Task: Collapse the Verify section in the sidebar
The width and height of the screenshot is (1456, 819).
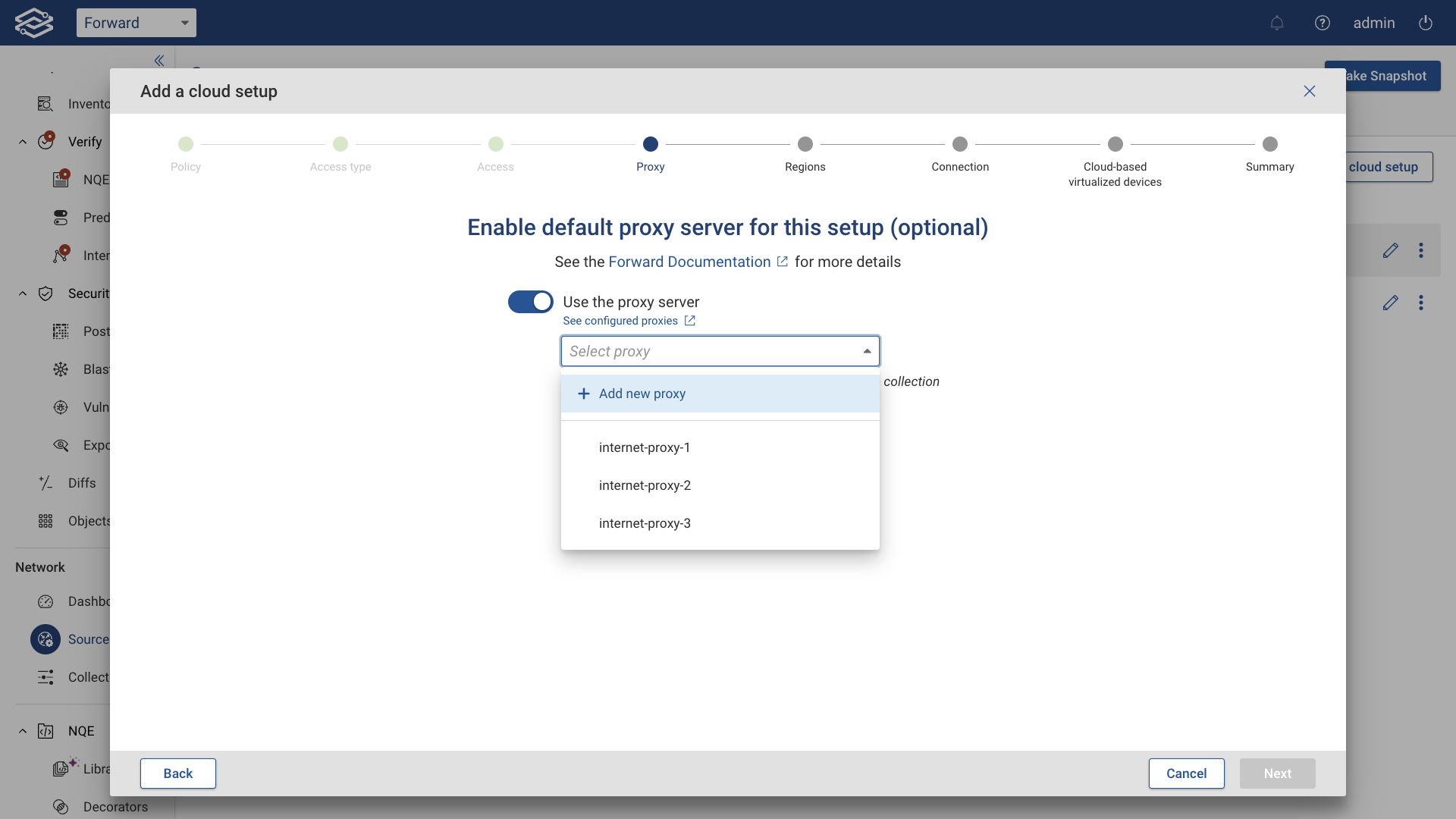Action: [x=22, y=142]
